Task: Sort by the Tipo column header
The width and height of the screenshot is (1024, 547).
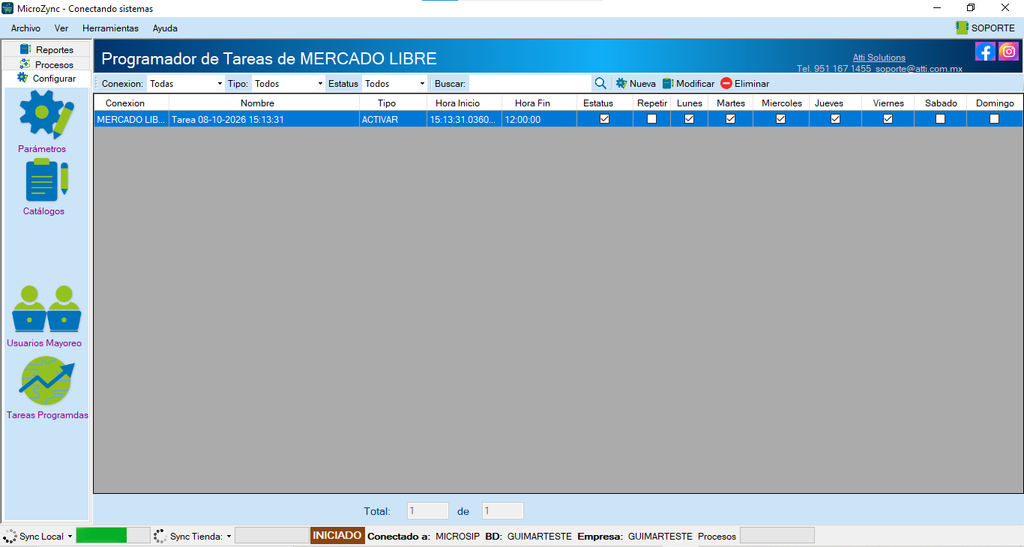Action: coord(392,103)
